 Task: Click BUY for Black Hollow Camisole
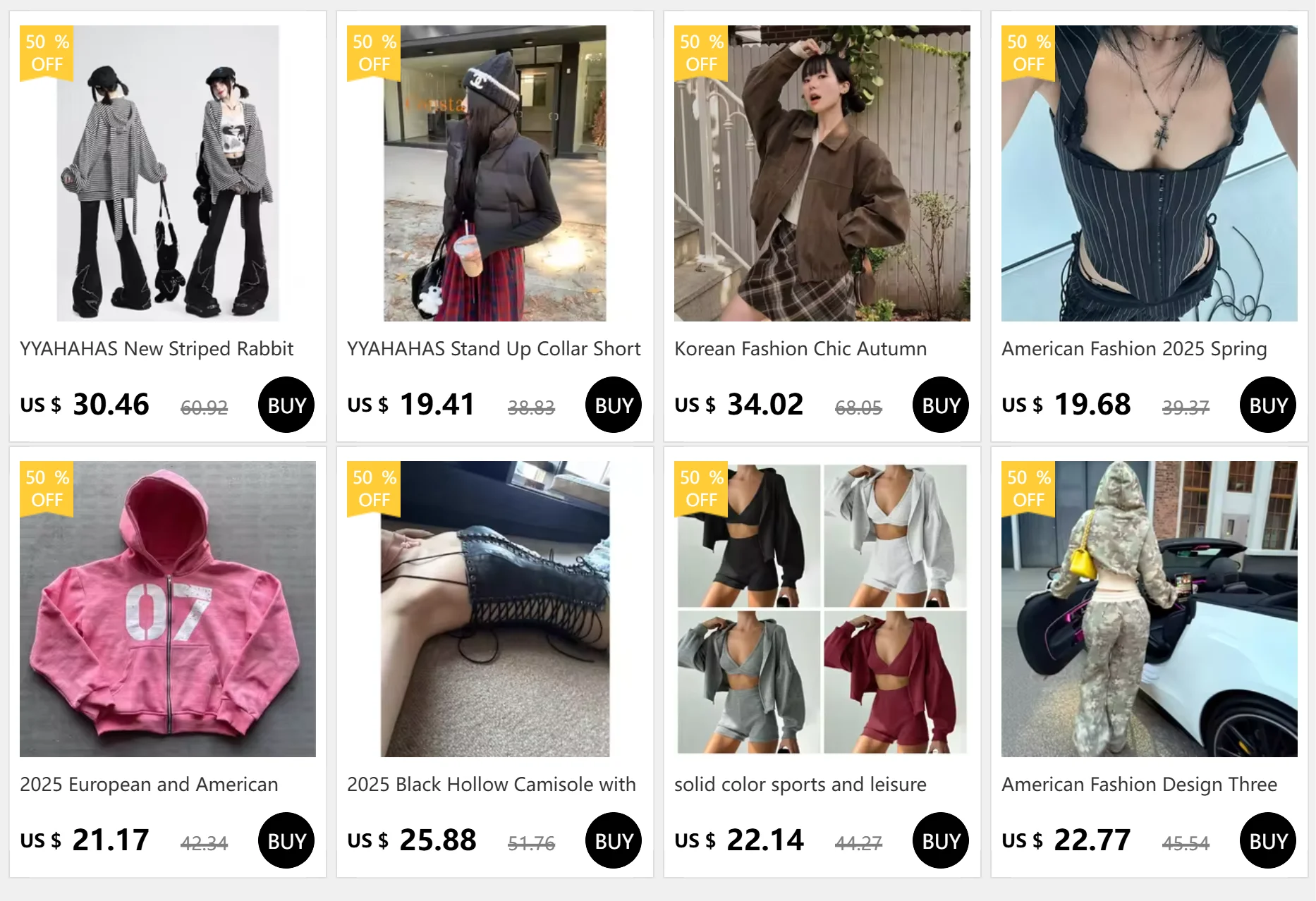pyautogui.click(x=614, y=840)
